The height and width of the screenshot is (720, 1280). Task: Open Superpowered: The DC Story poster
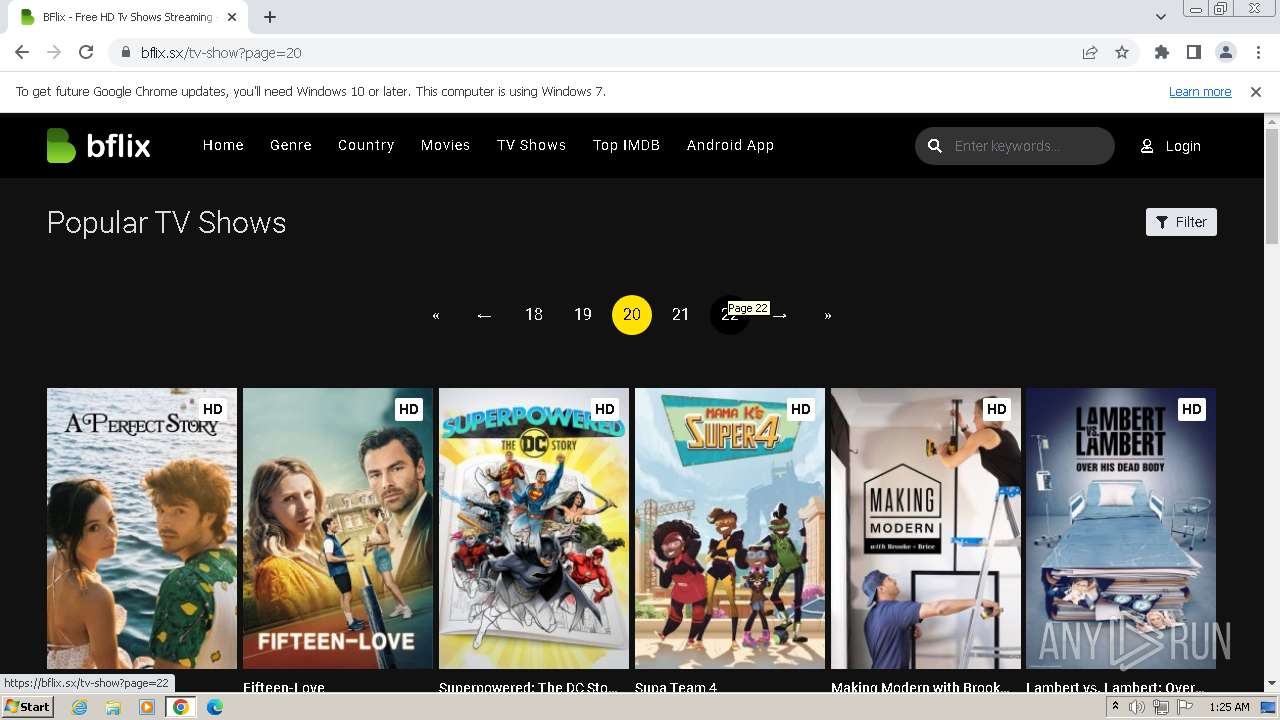534,528
